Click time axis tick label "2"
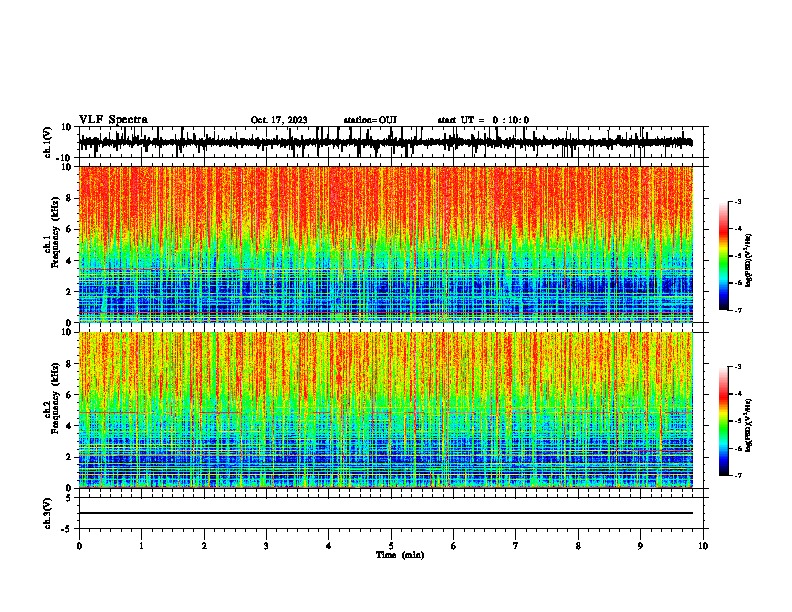The height and width of the screenshot is (612, 792). (204, 546)
